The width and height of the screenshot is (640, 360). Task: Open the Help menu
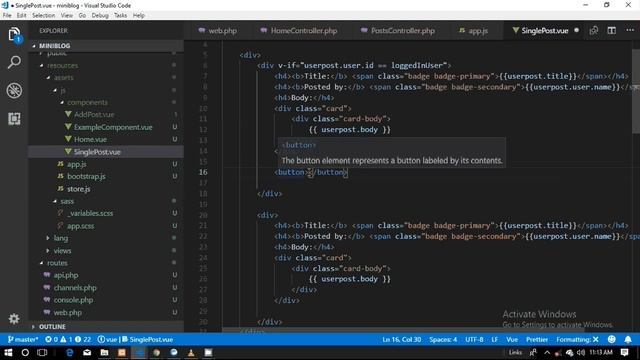pyautogui.click(x=139, y=16)
